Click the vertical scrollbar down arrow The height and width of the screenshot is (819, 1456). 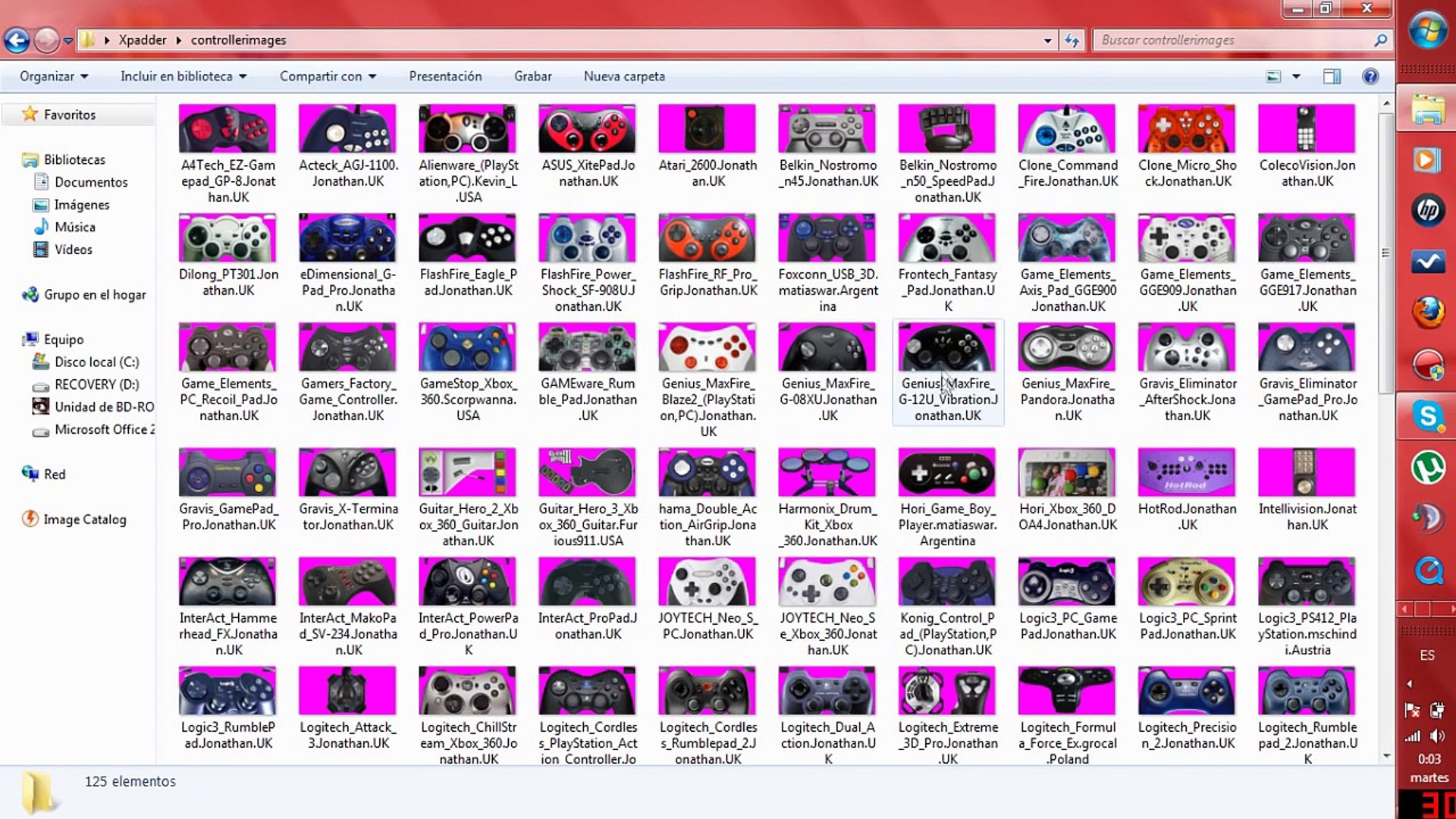click(x=1386, y=755)
